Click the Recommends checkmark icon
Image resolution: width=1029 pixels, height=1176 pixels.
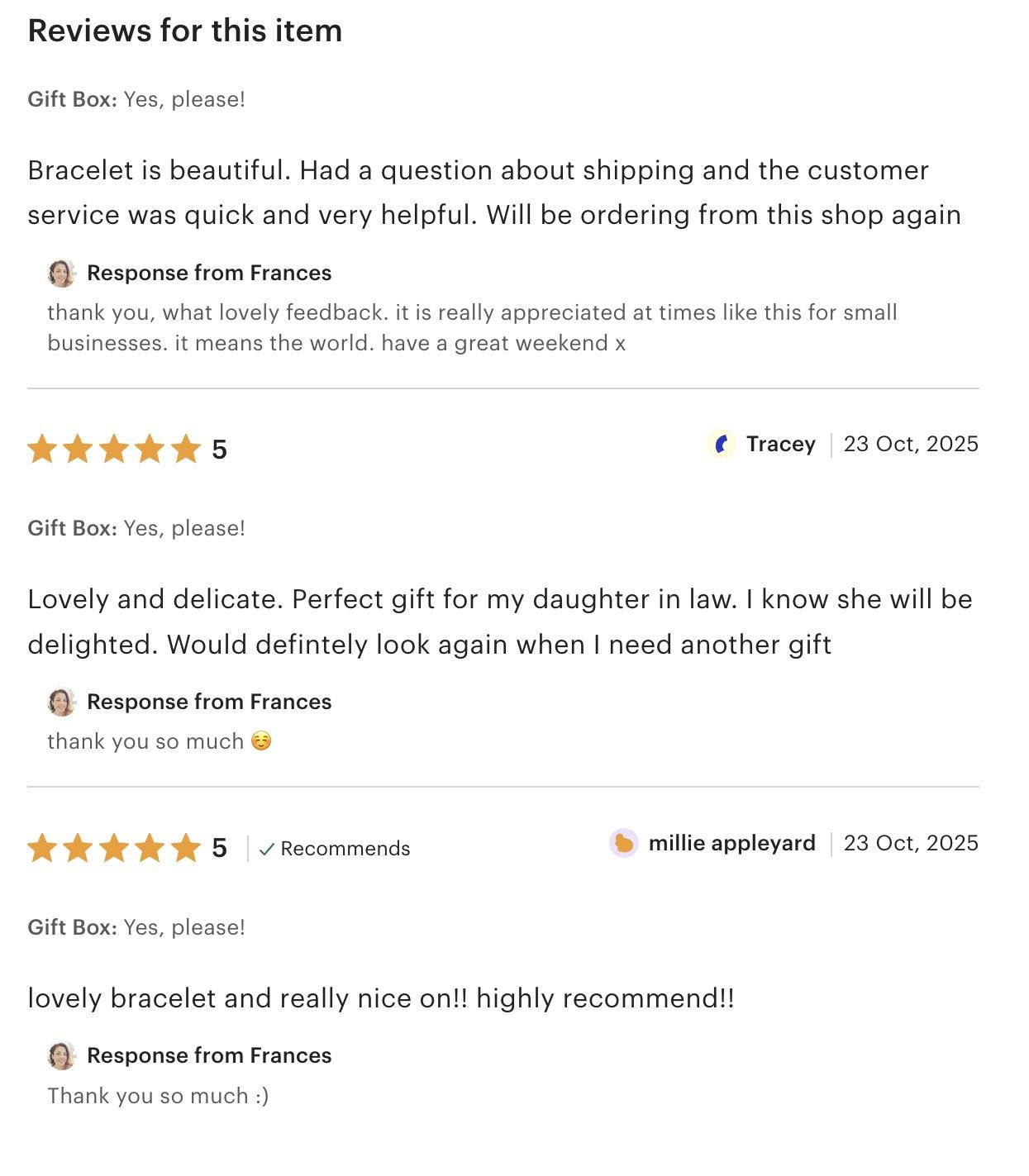tap(266, 850)
